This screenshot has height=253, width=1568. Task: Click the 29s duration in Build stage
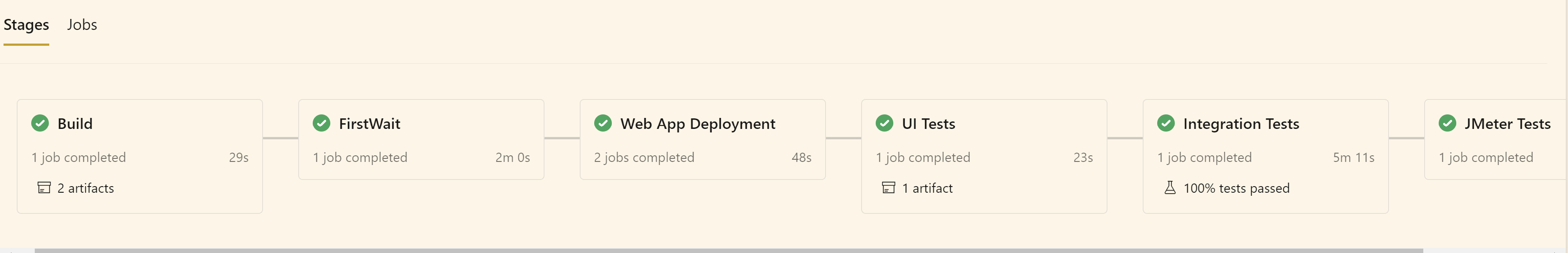click(238, 157)
